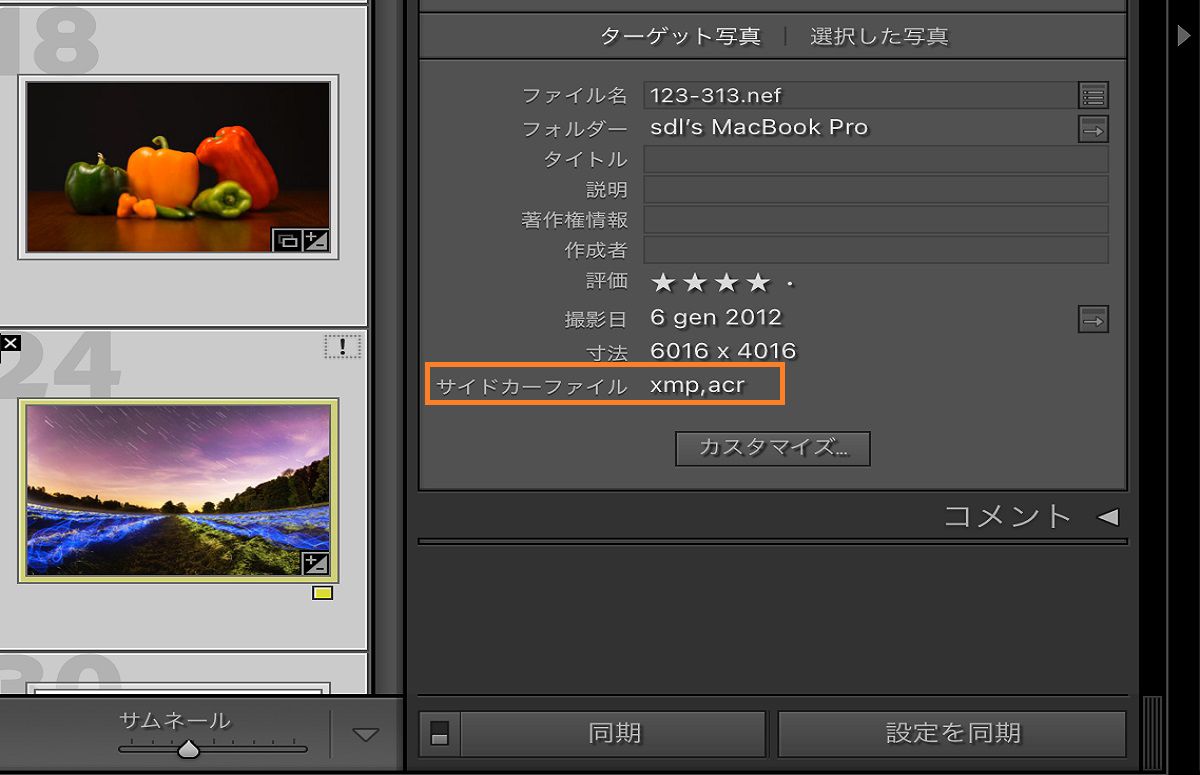The width and height of the screenshot is (1200, 775).
Task: Click the 設定を同期 button
Action: point(952,733)
